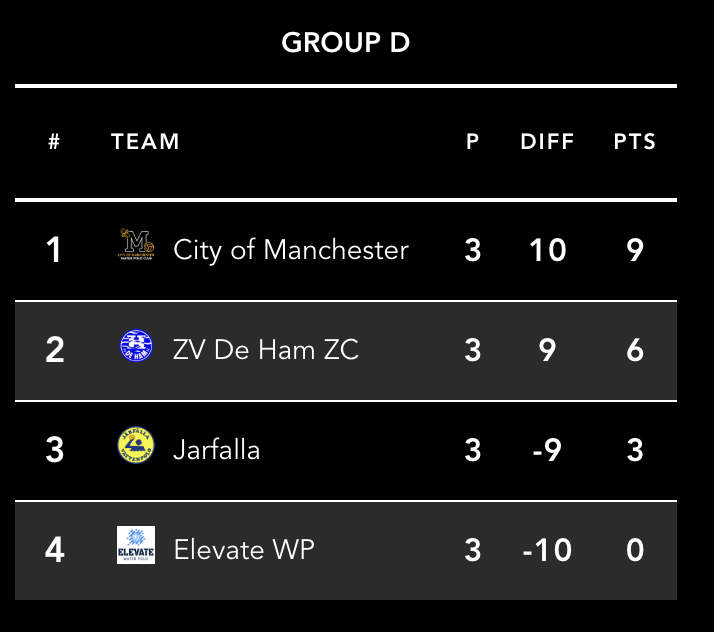The image size is (714, 632).
Task: Click the DIFF column header
Action: [x=547, y=142]
